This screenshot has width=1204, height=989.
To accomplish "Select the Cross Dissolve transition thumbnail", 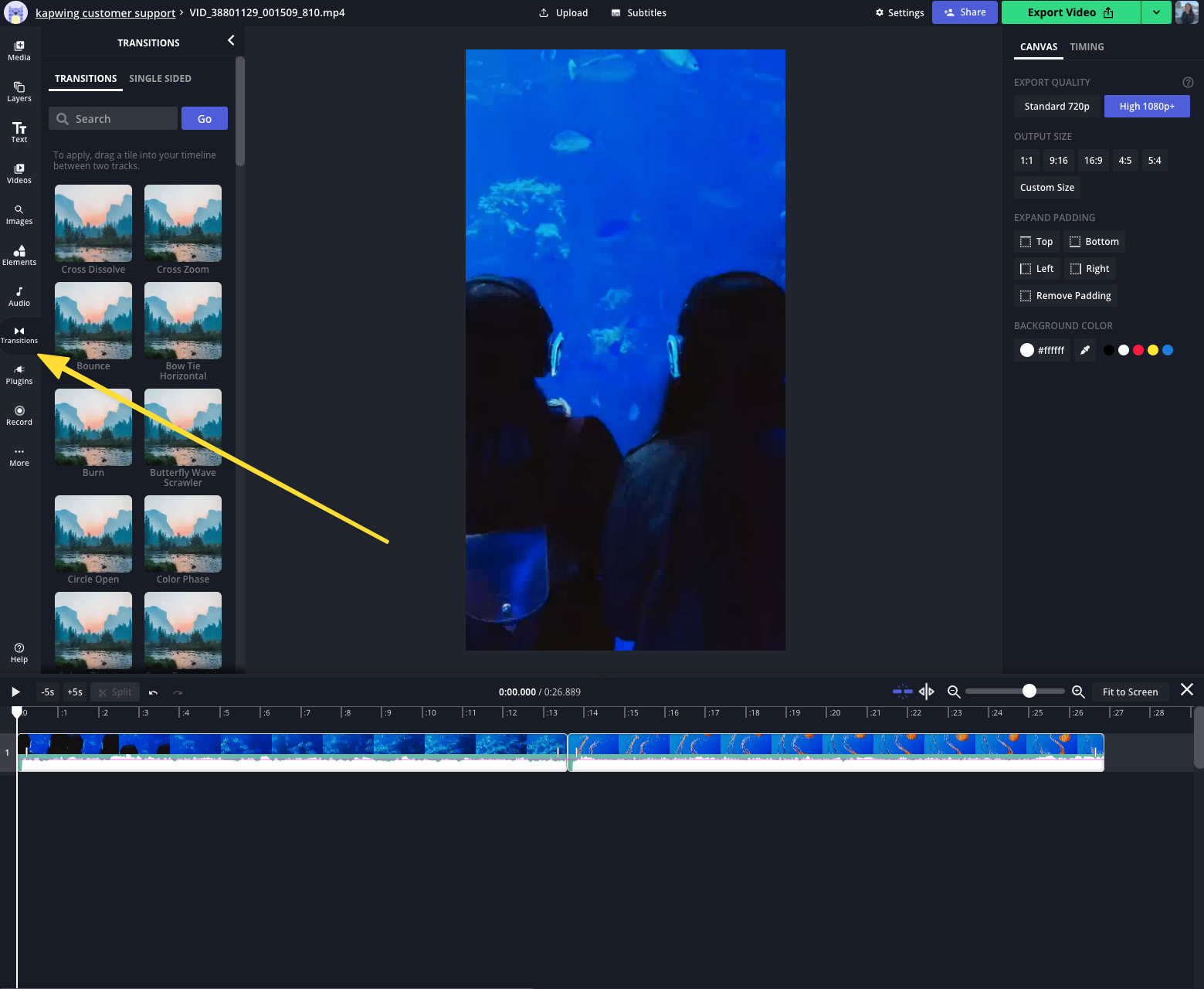I will pyautogui.click(x=93, y=223).
